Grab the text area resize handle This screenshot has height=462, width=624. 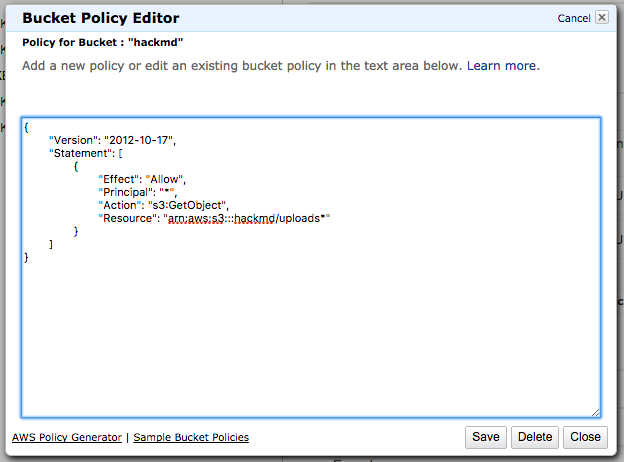click(595, 411)
